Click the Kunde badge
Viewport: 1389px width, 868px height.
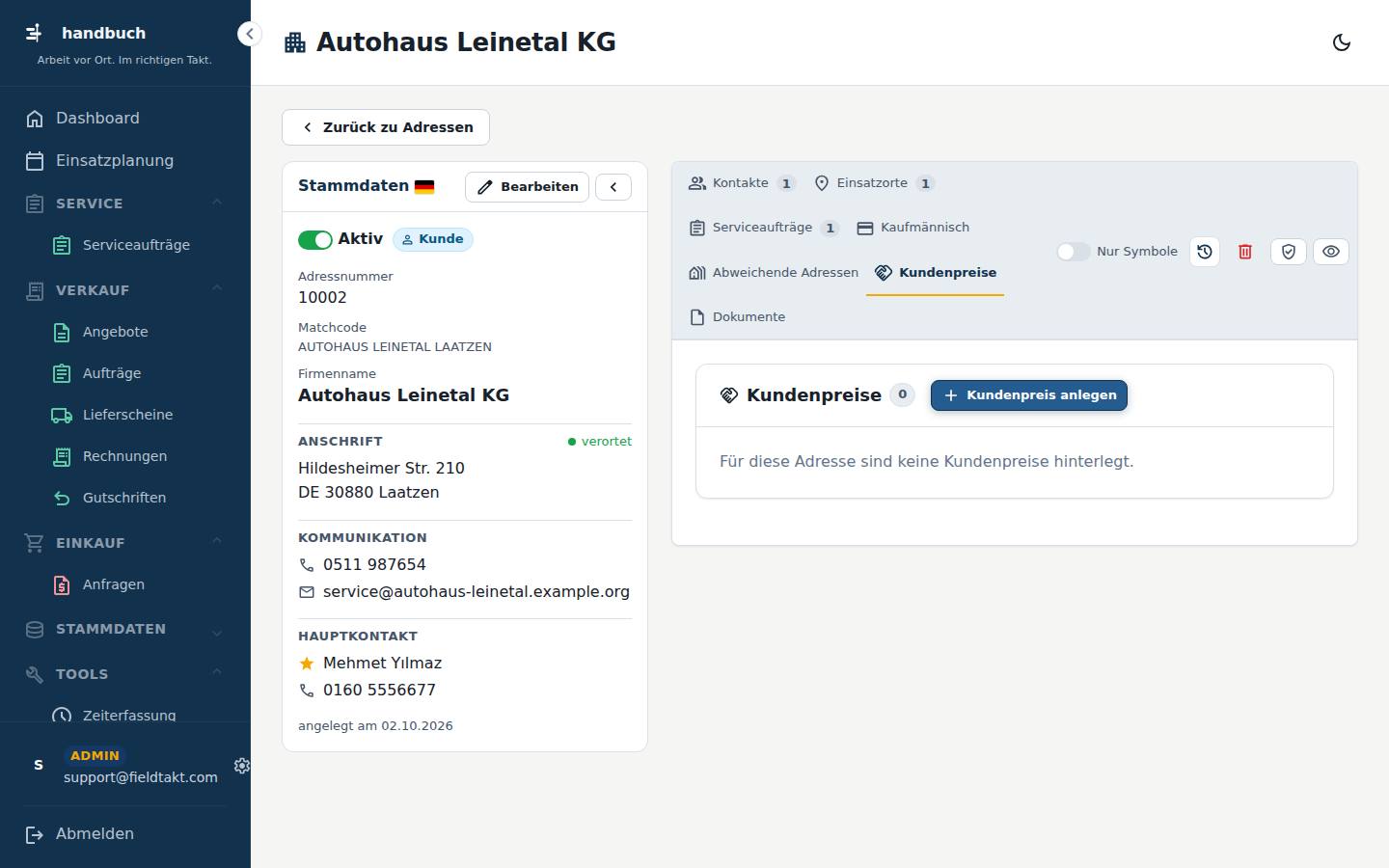tap(432, 239)
